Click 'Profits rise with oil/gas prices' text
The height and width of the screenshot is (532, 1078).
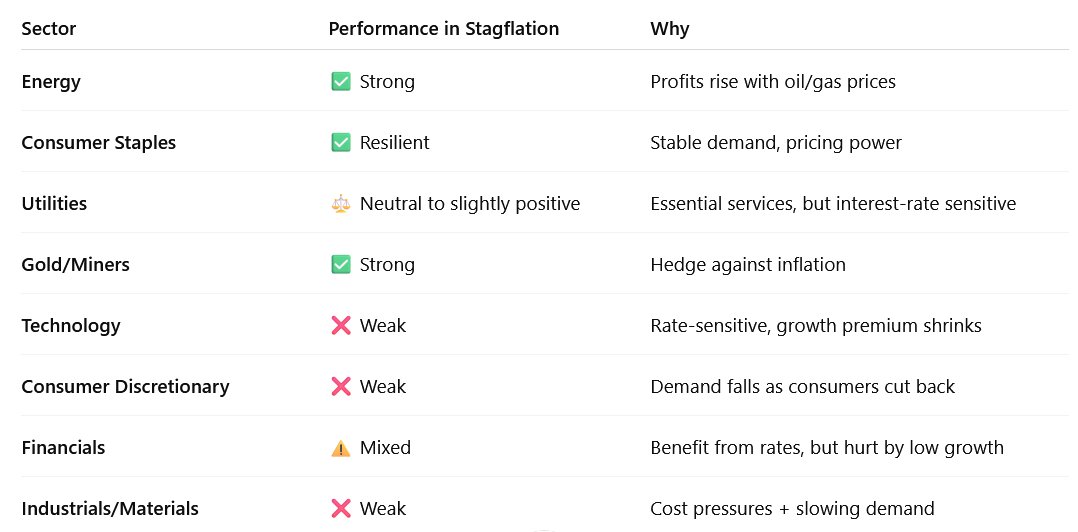(x=773, y=82)
